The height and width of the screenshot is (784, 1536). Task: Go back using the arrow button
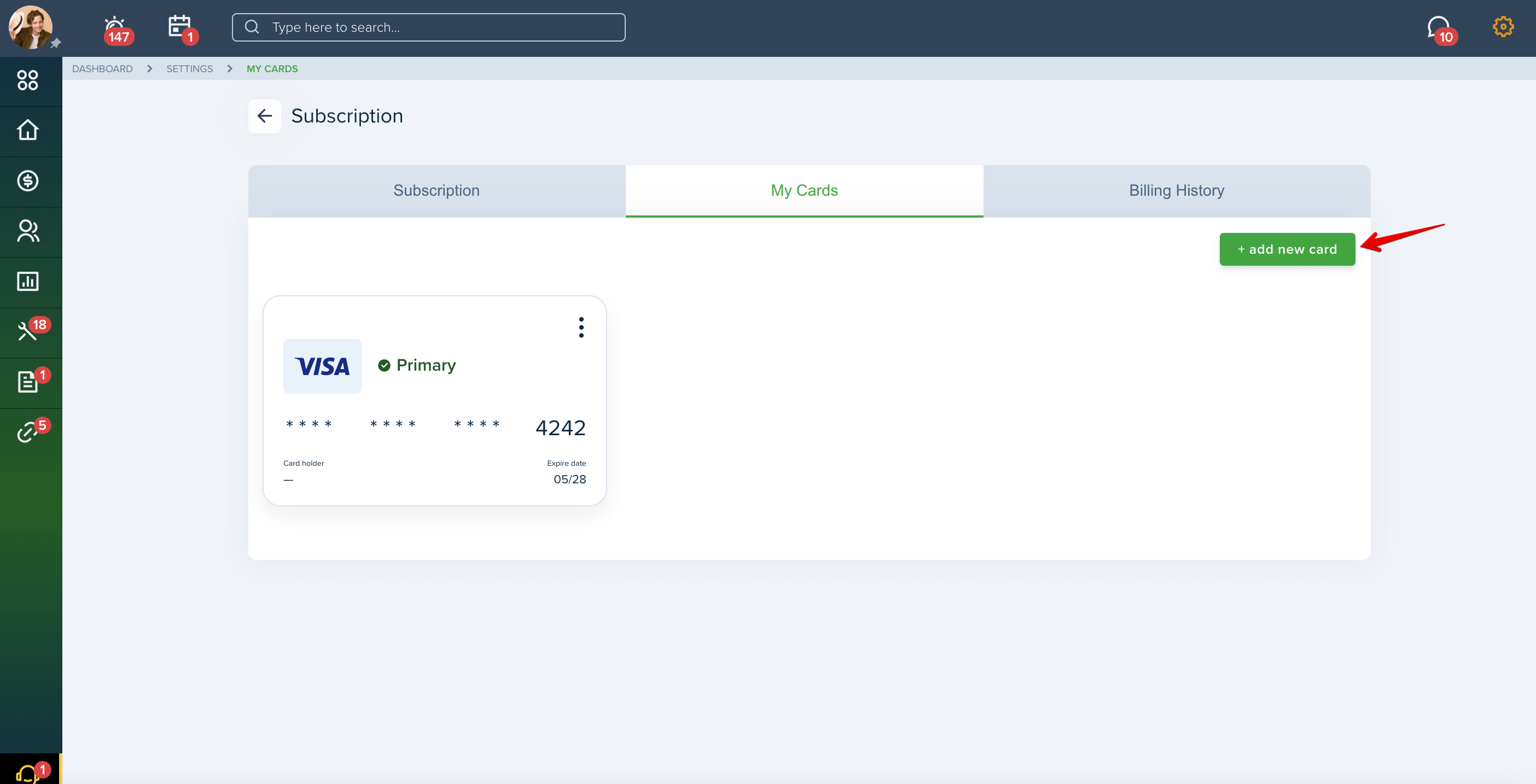(x=265, y=116)
